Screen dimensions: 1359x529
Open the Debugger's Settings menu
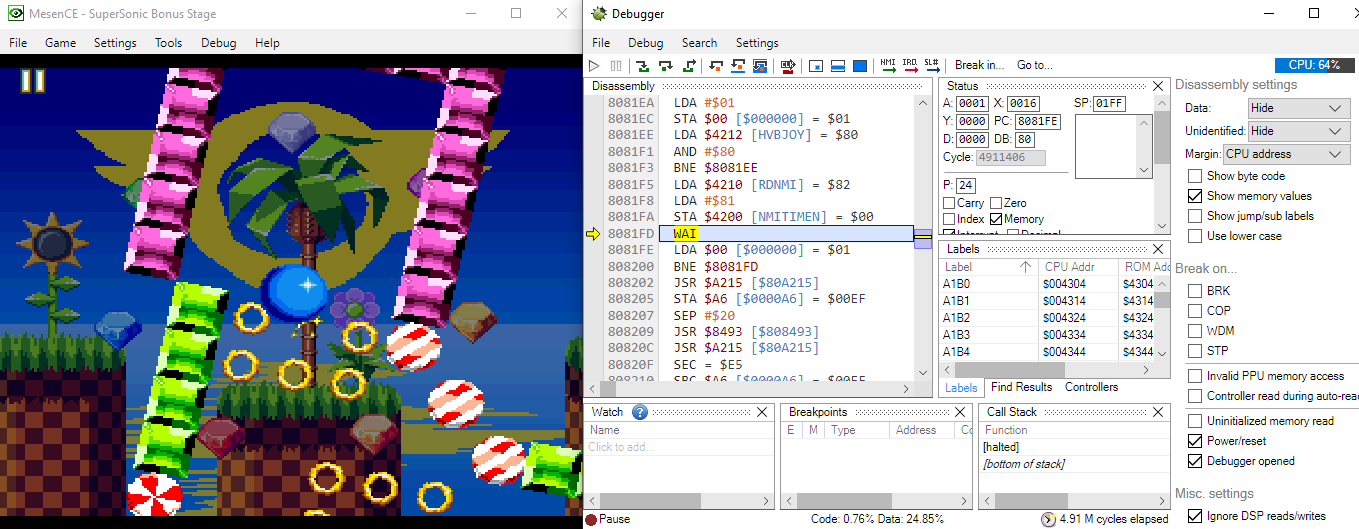coord(757,43)
